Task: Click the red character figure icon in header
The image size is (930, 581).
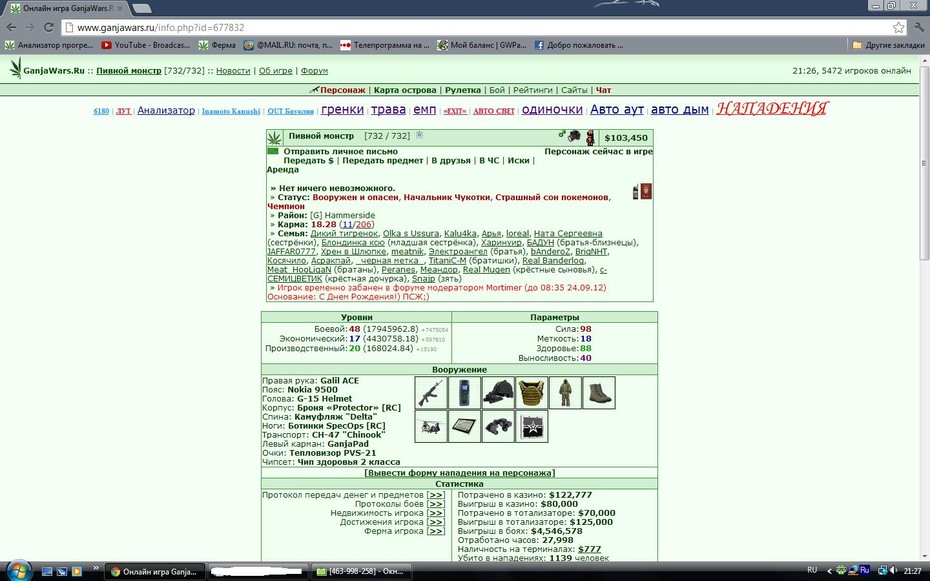Action: tap(590, 138)
